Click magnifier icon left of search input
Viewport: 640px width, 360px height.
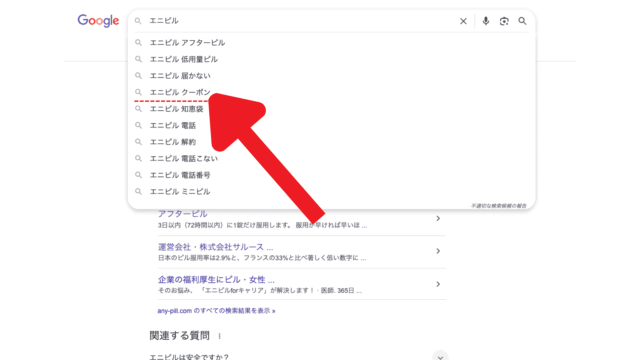[x=138, y=21]
